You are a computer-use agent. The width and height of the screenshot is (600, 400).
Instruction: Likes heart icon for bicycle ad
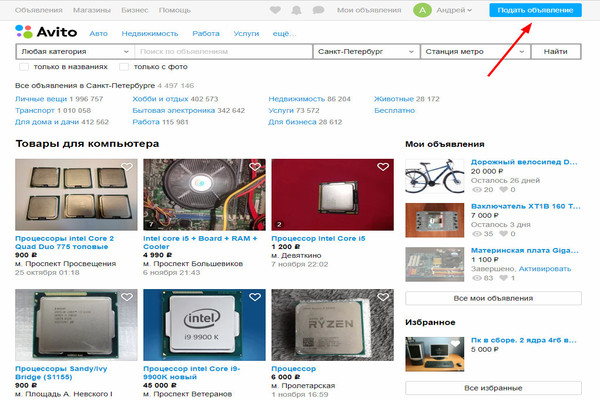tap(504, 189)
